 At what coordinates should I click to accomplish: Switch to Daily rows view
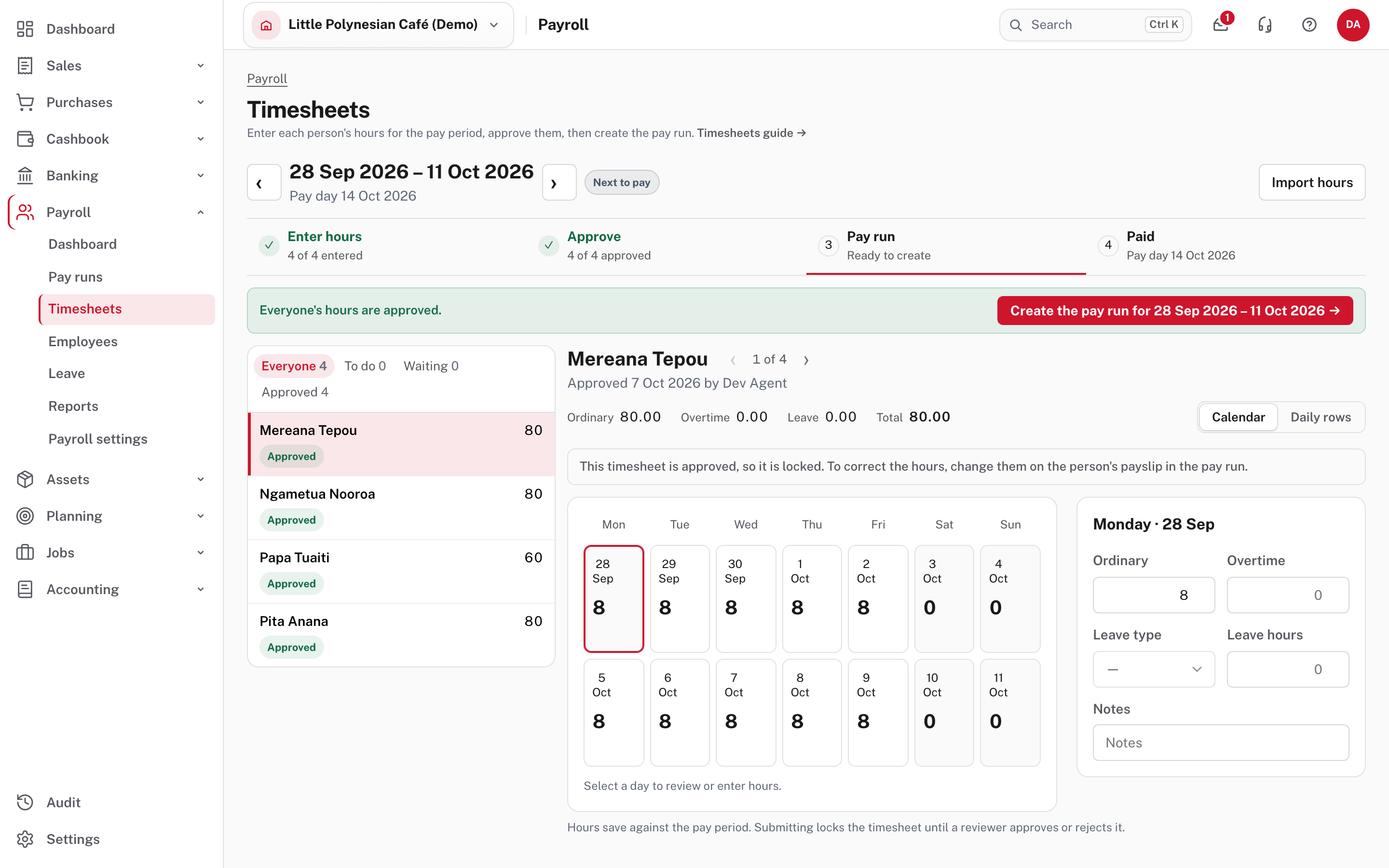(1320, 417)
